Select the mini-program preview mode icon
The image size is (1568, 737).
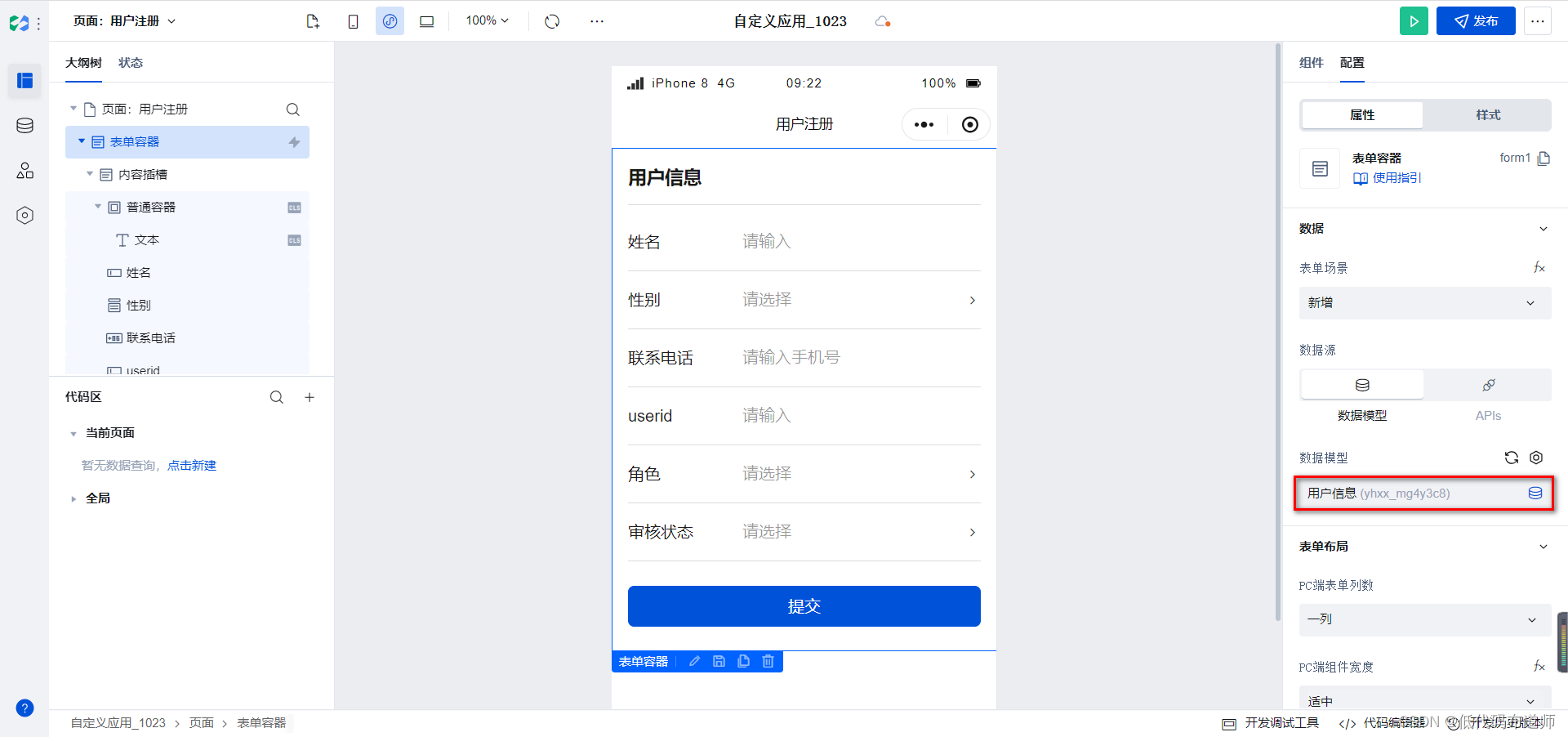[390, 21]
